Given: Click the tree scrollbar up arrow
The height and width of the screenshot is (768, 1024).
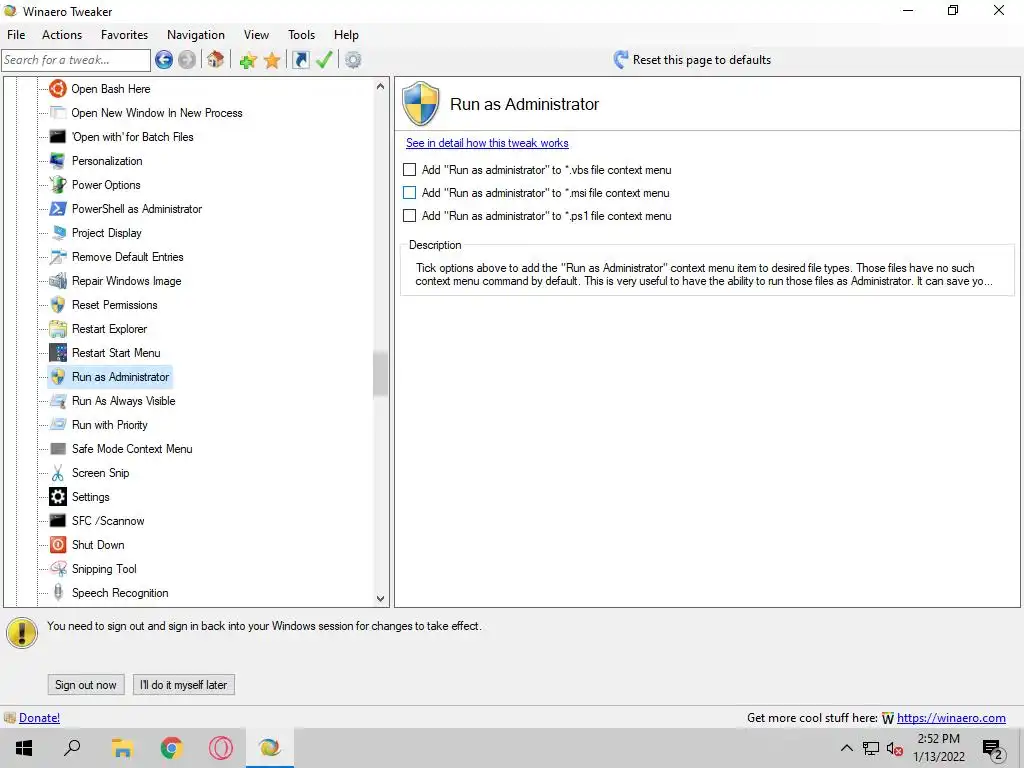Looking at the screenshot, I should [380, 86].
